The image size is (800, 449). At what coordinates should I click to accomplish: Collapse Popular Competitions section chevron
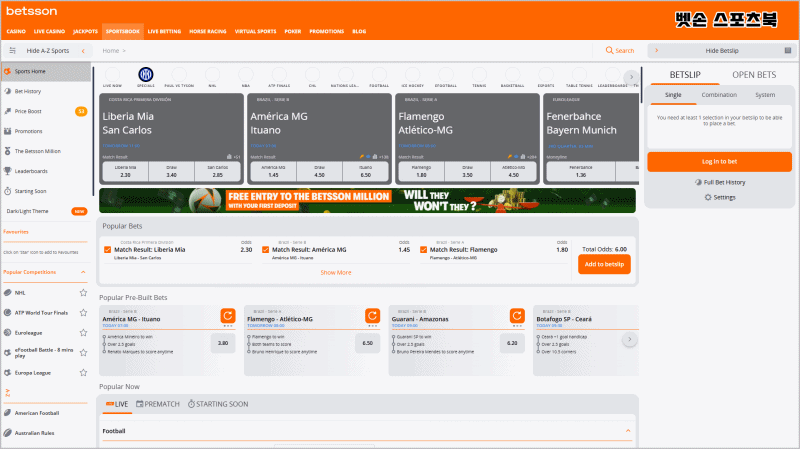point(83,272)
